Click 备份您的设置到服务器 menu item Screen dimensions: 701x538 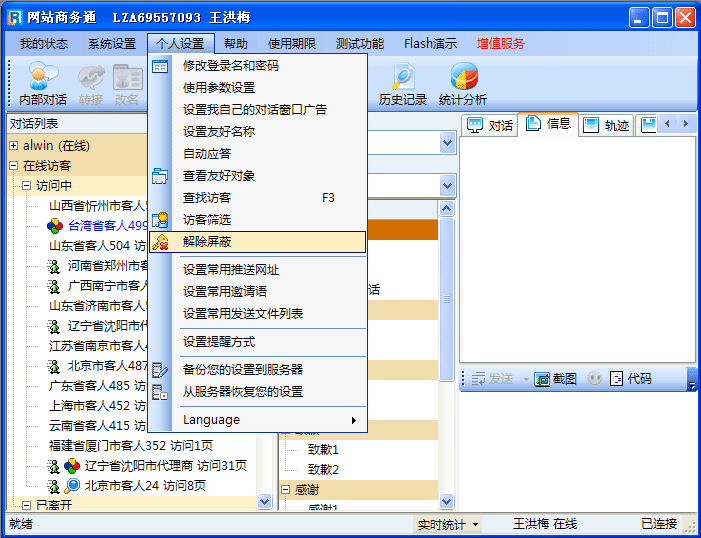point(243,370)
